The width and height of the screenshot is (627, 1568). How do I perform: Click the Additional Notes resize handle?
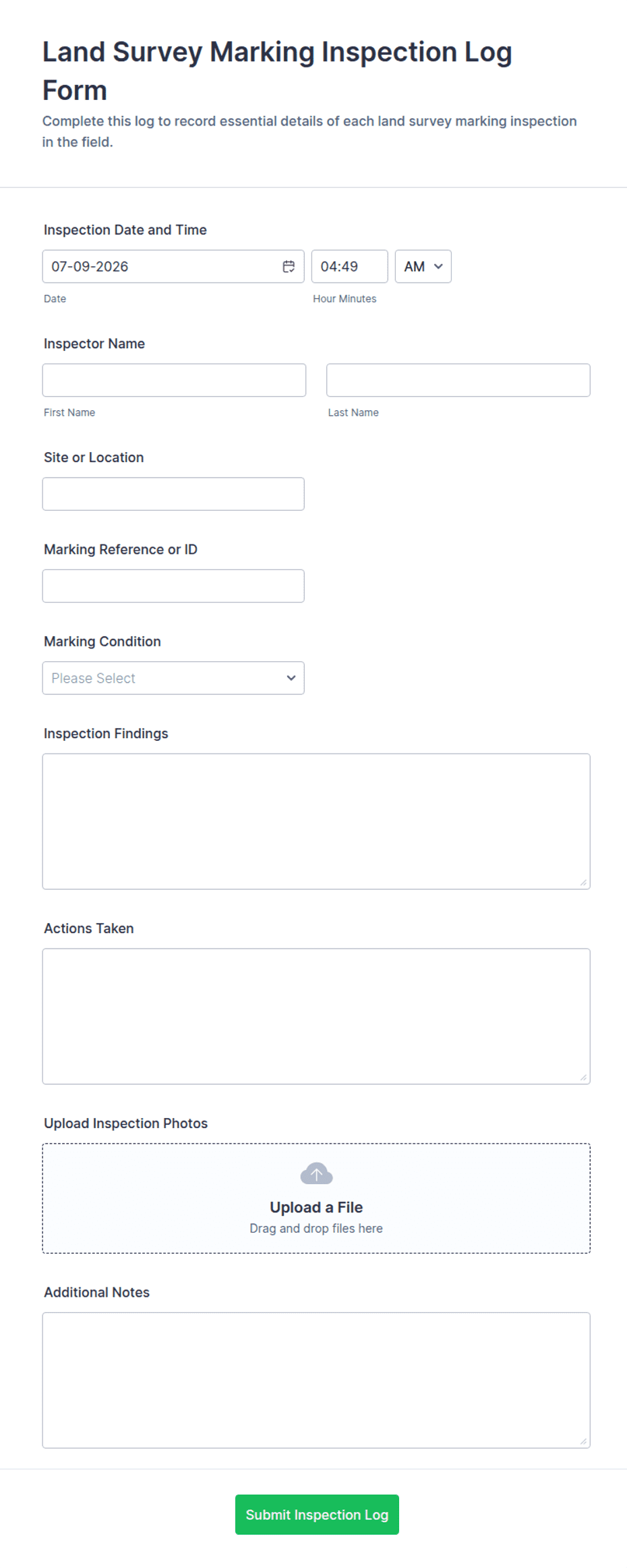pyautogui.click(x=583, y=1440)
